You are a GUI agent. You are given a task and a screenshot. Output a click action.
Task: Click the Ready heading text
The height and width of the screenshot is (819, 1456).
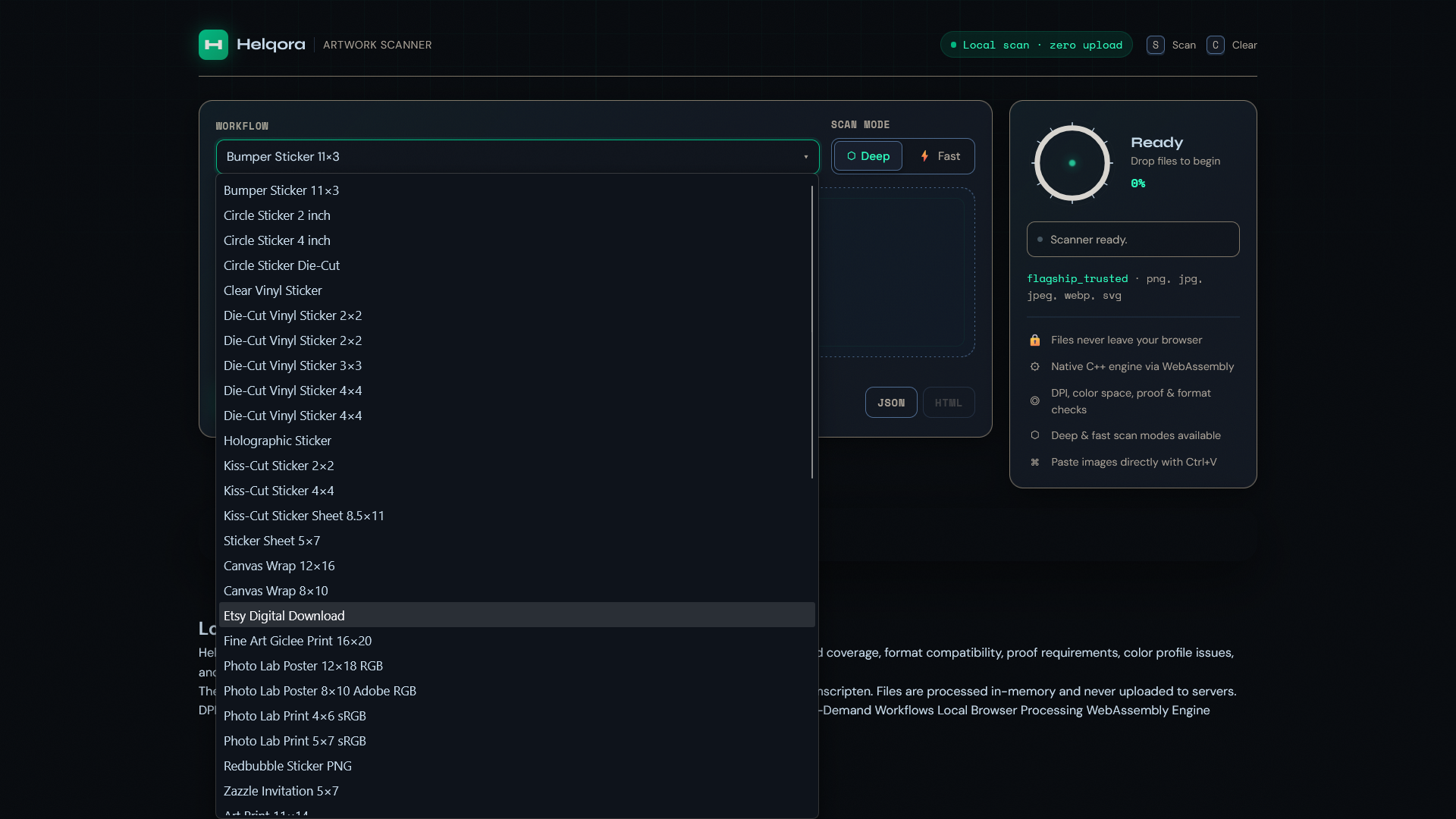(1156, 143)
